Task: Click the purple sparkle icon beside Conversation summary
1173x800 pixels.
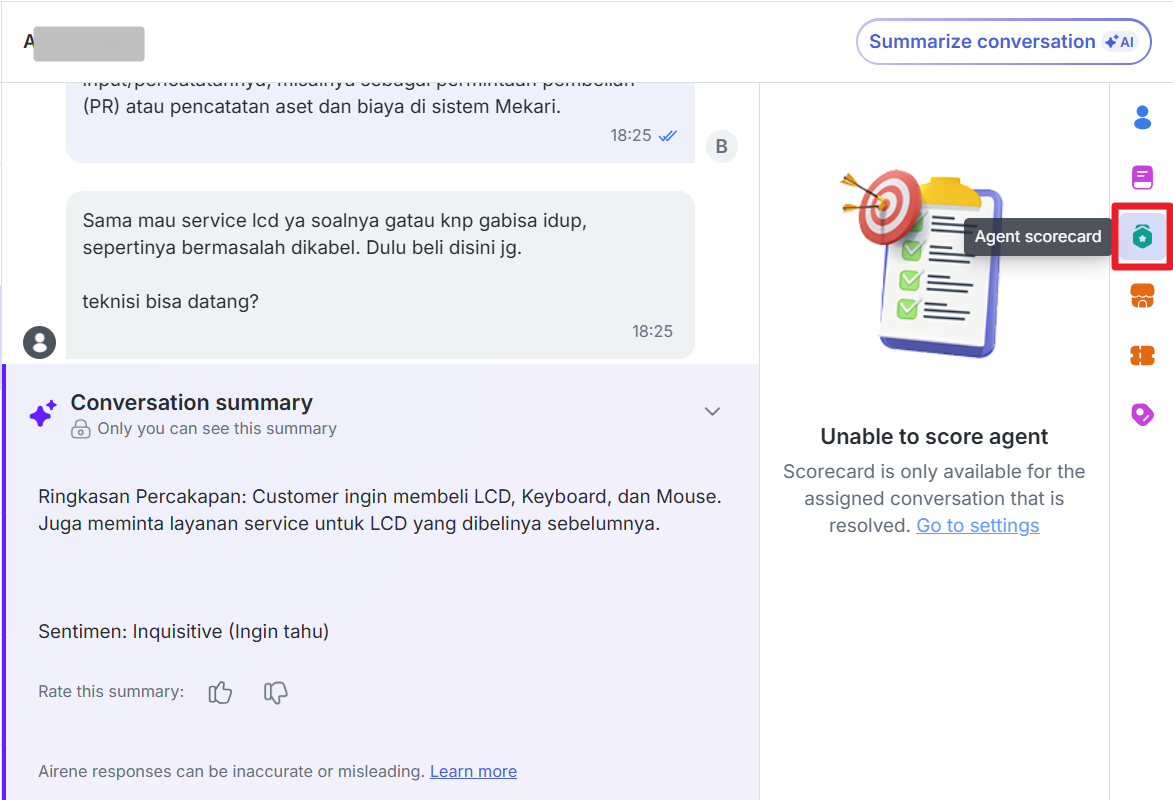Action: [43, 412]
